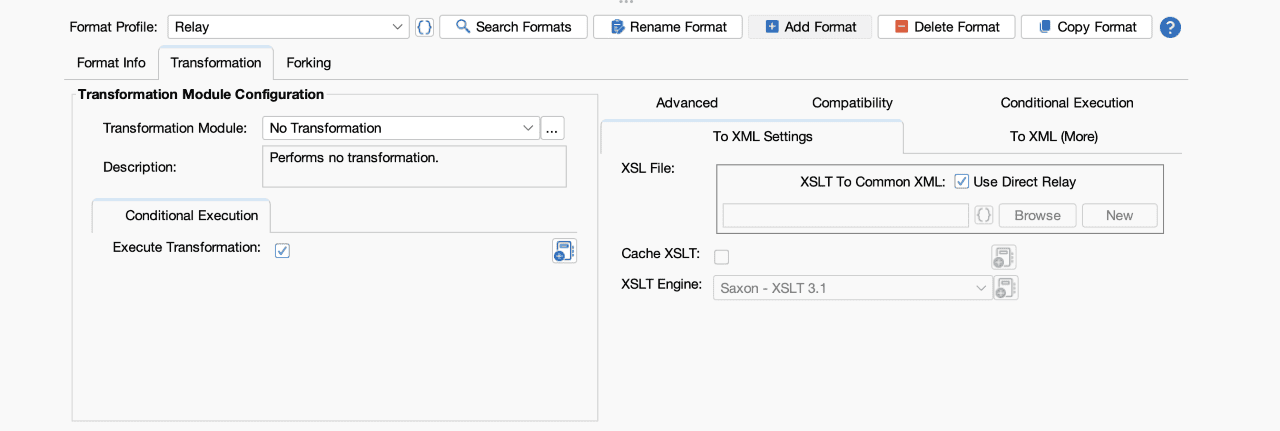The image size is (1280, 431).
Task: Open help via the blue question mark icon
Action: coord(1170,27)
